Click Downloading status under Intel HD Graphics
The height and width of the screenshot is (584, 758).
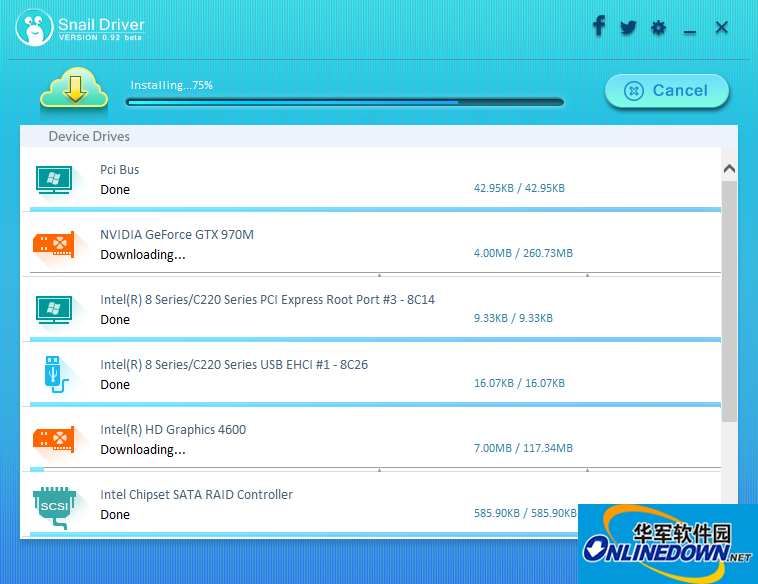point(143,450)
